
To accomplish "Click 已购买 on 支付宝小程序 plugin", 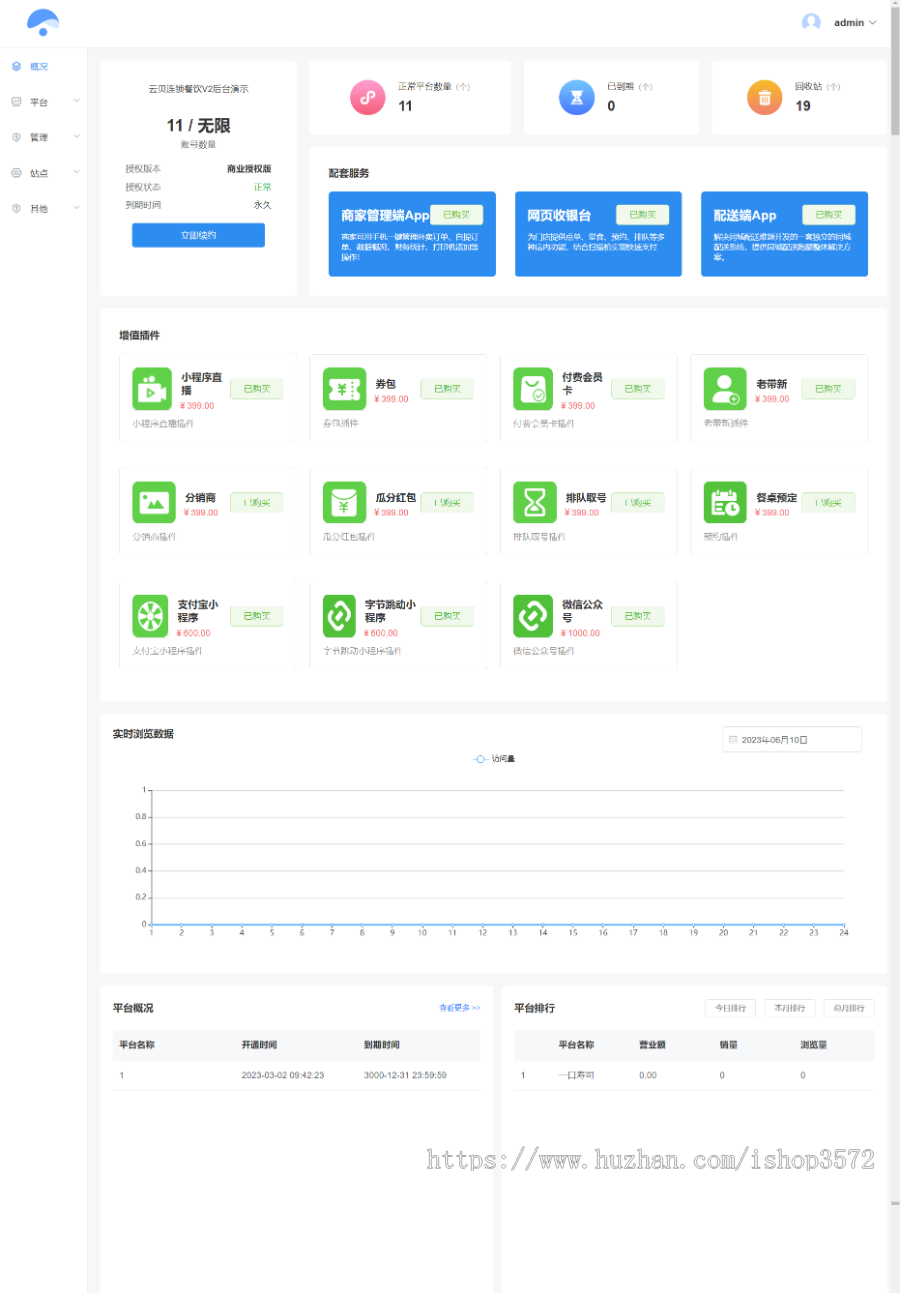I will click(x=256, y=615).
